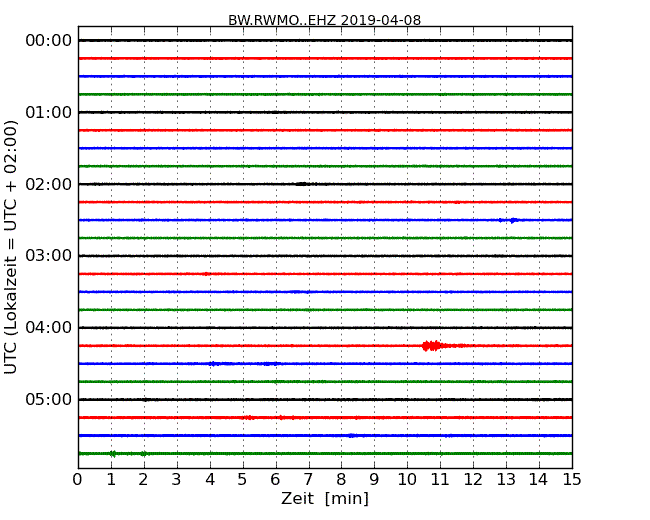
Task: Click the 03:00 time label
Action: point(49,256)
